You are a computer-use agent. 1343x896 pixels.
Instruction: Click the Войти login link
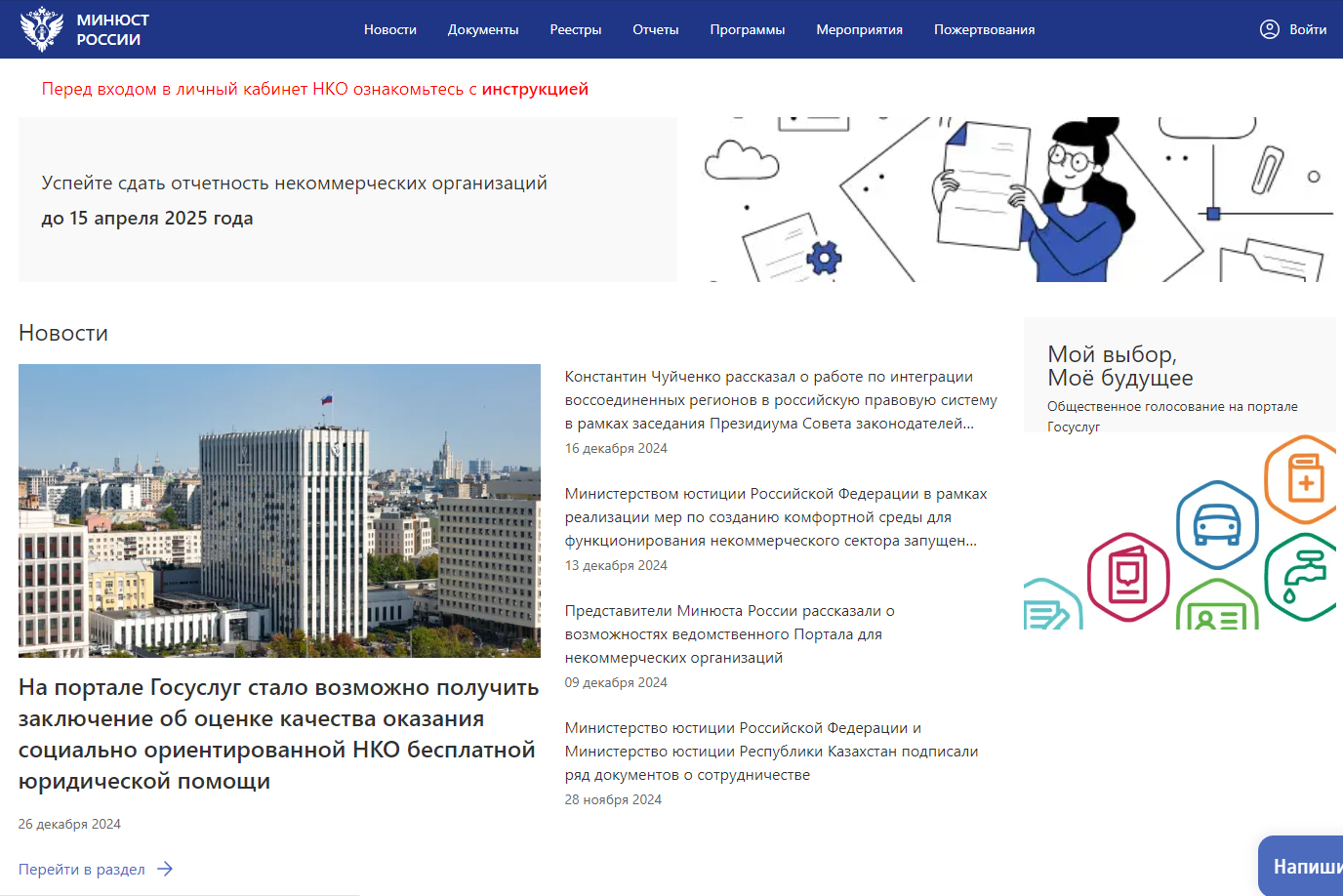click(1307, 29)
